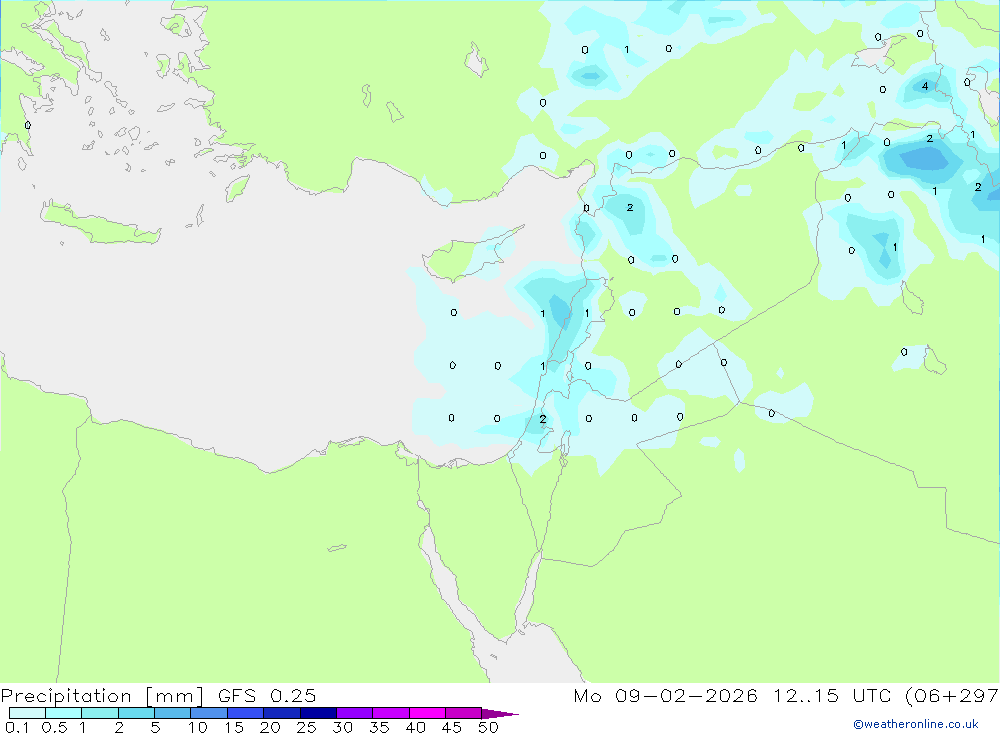Click Crete island on the map
Screen dimensions: 1000x733
(99, 223)
